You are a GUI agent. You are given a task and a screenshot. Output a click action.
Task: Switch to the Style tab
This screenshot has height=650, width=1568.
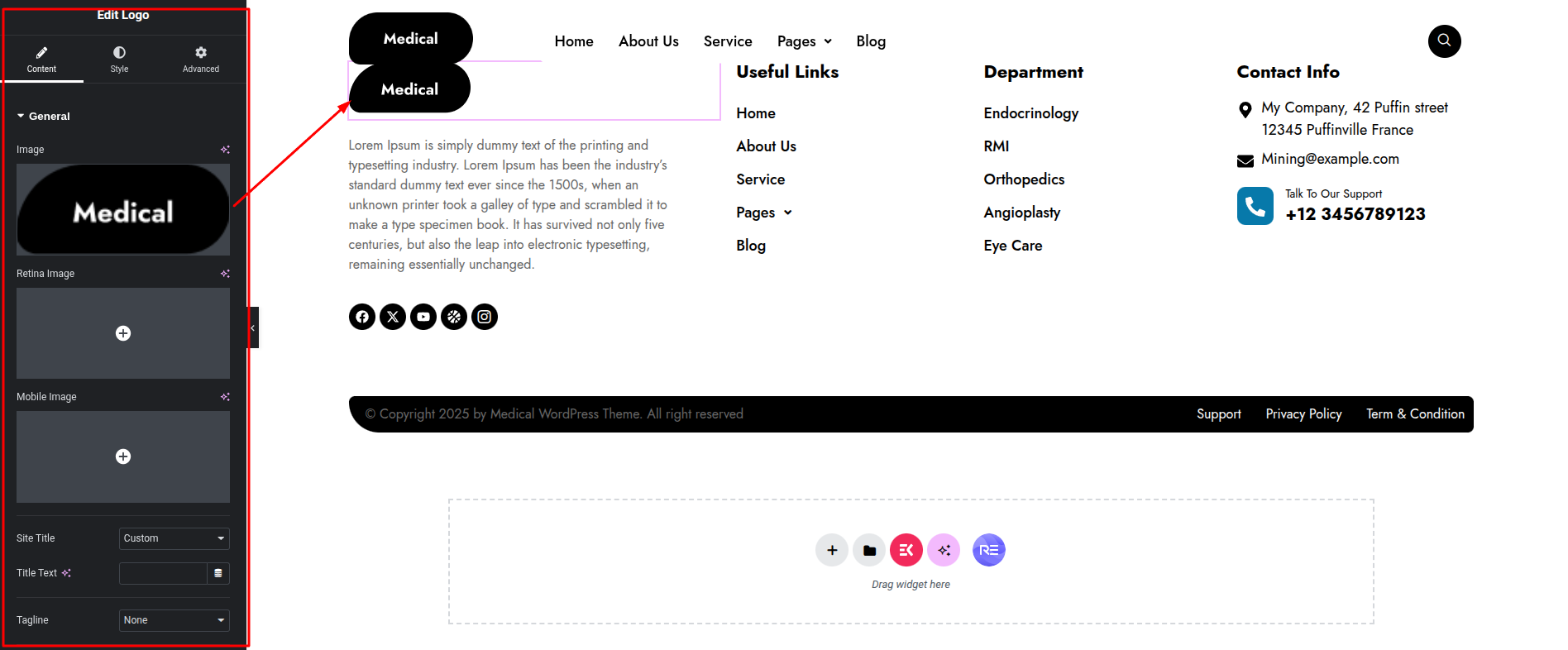(119, 60)
